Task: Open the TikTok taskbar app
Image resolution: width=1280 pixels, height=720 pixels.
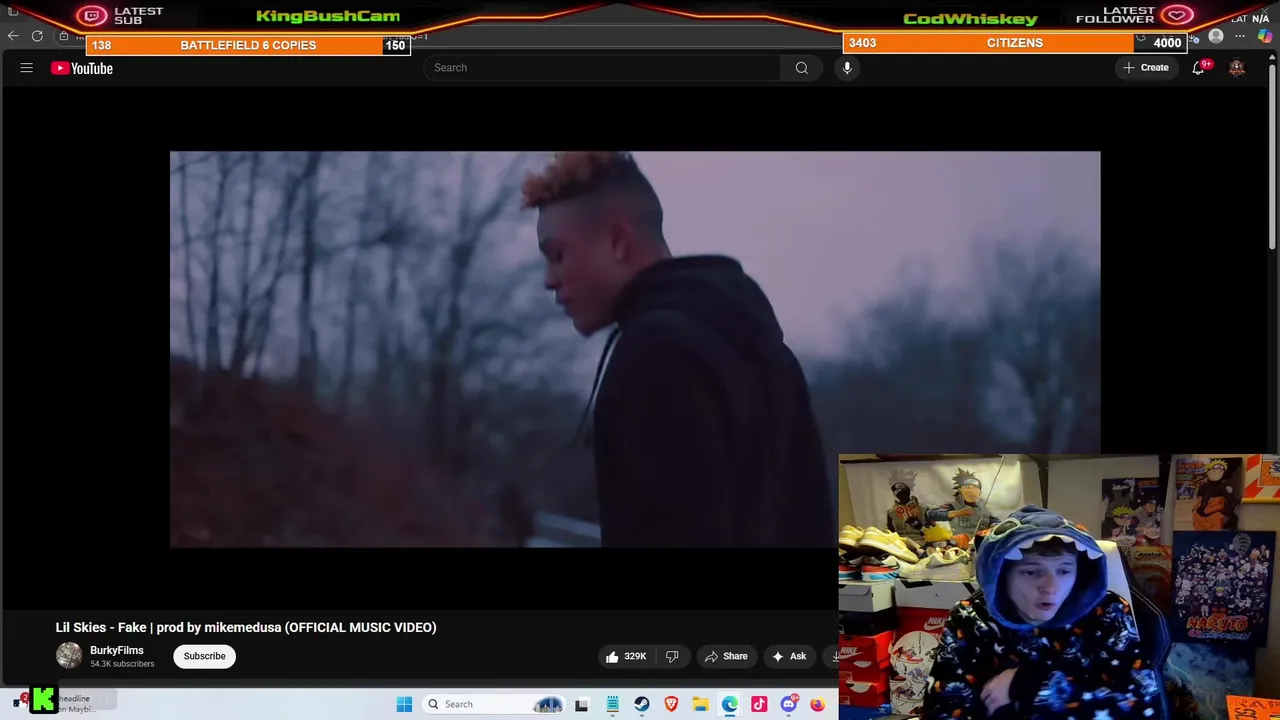Action: [759, 704]
